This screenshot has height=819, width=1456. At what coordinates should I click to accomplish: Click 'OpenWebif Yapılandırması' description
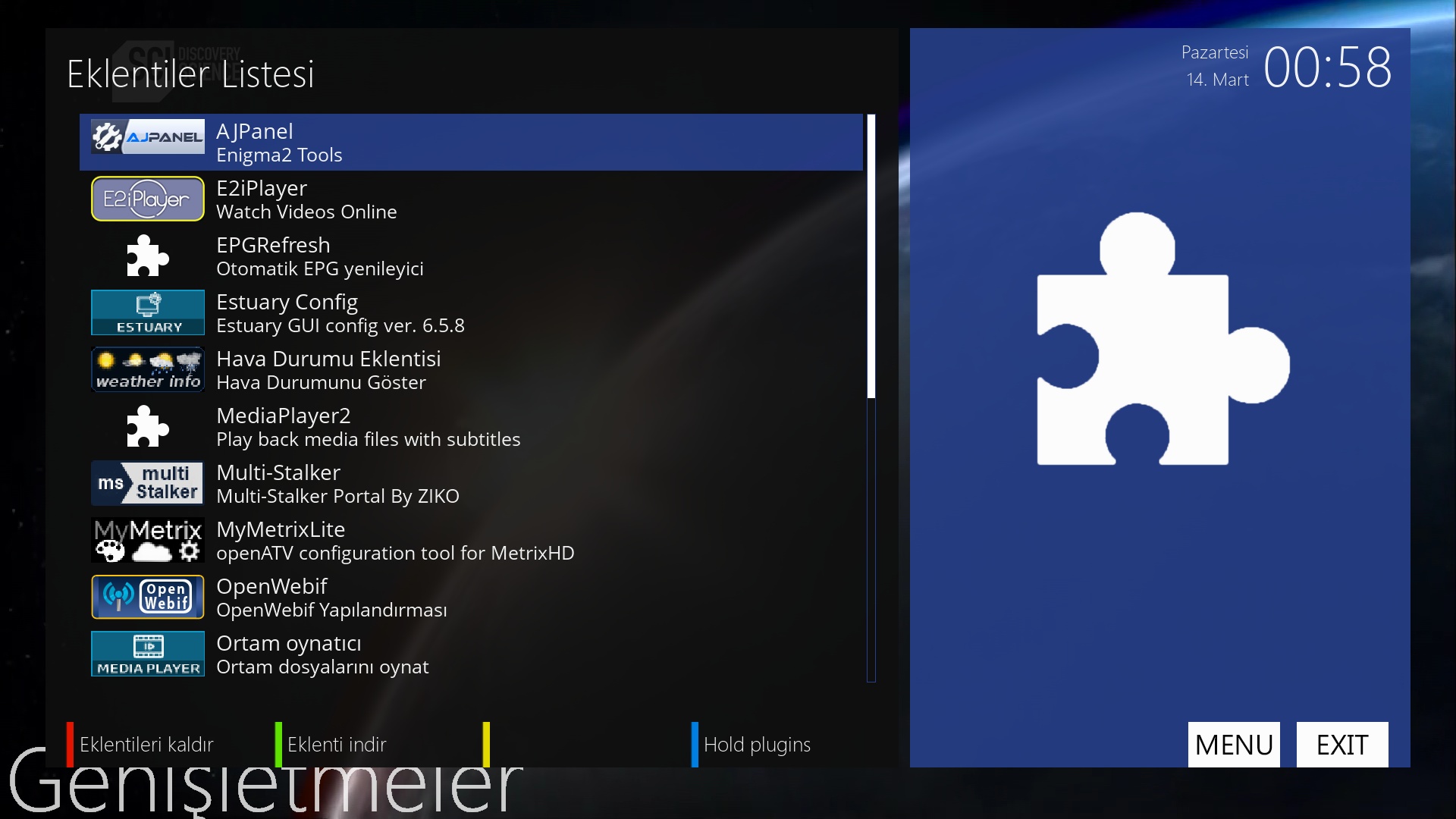pos(331,610)
